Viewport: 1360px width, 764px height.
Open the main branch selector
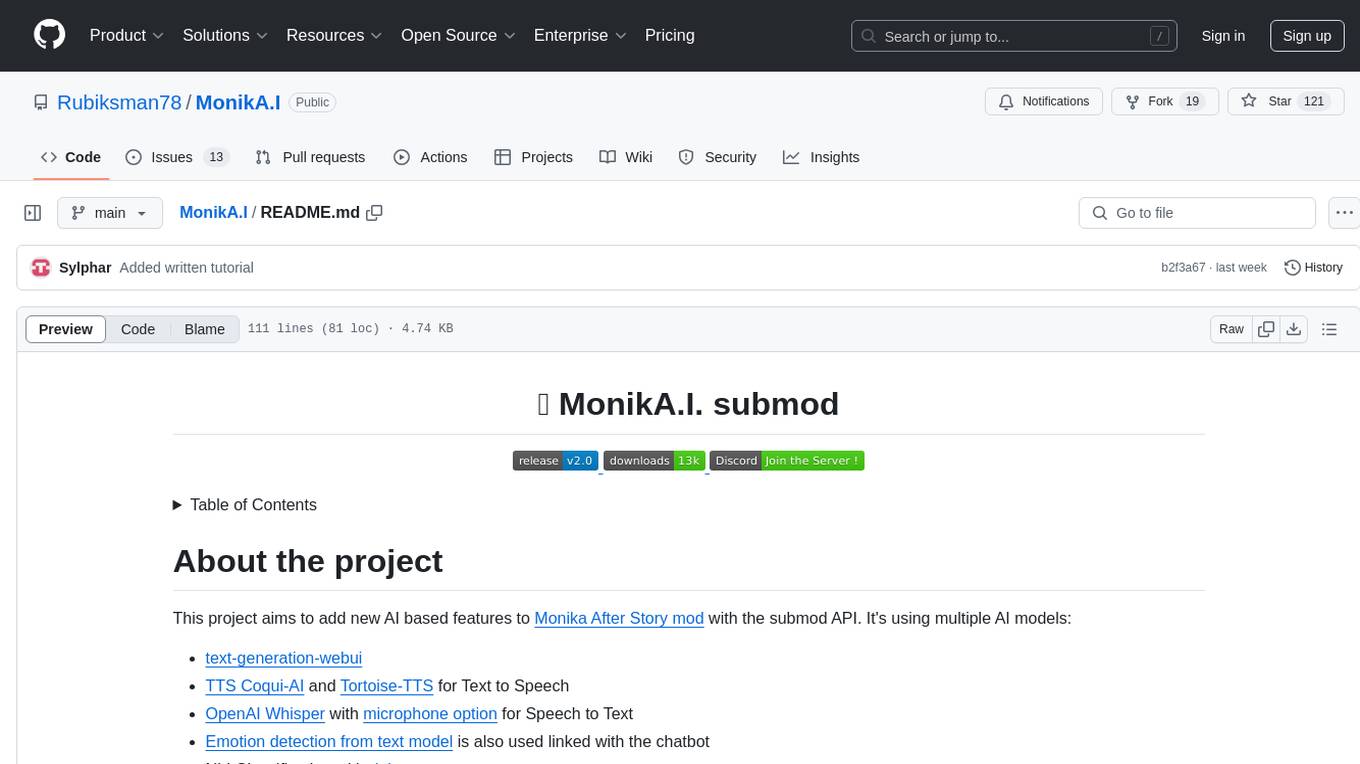[x=110, y=213]
